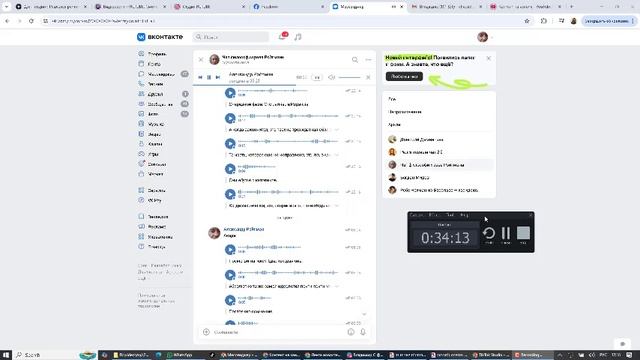Play the second visible voice message from the top
The width and height of the screenshot is (640, 360).
[x=230, y=118]
